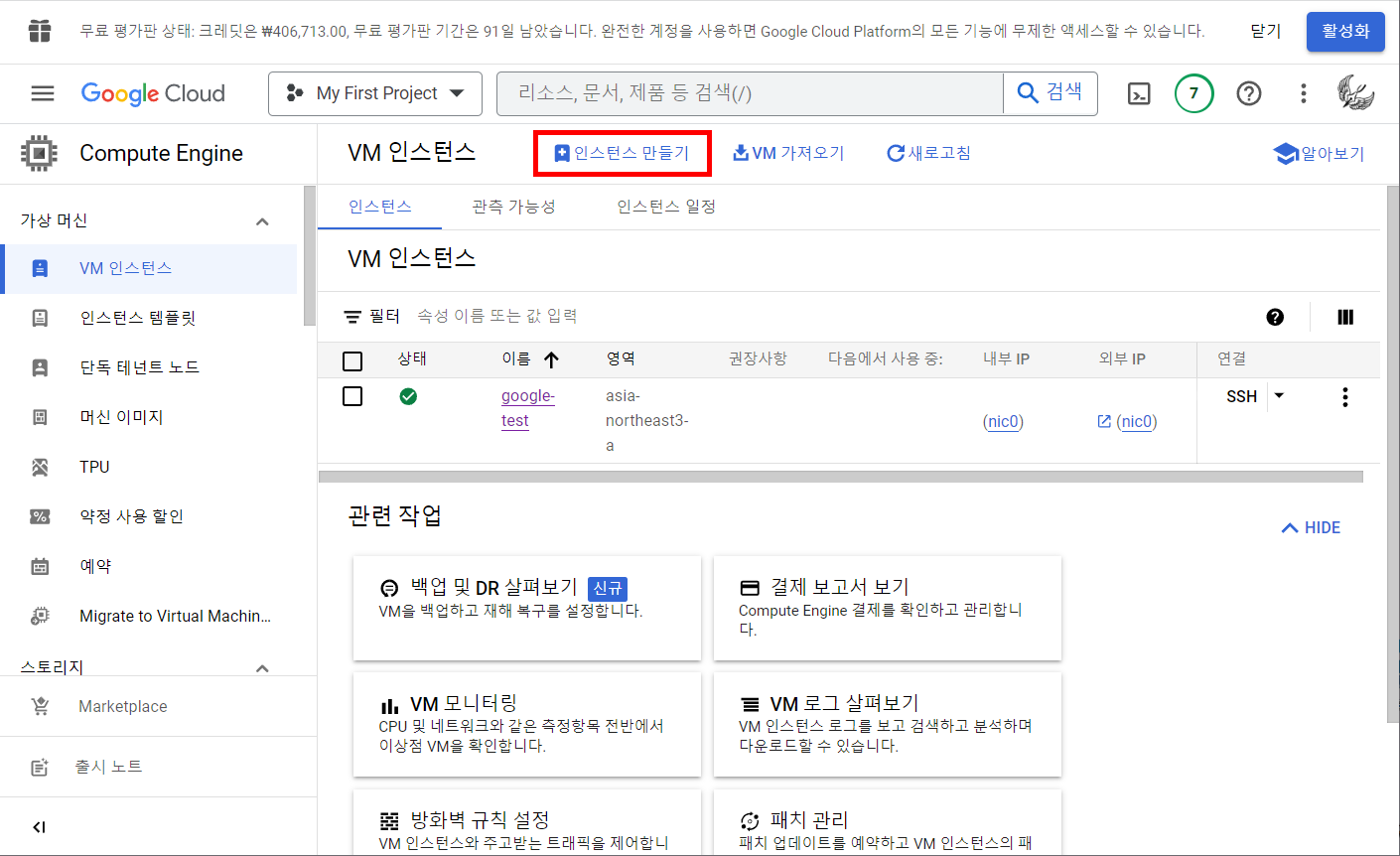Click the Google Cloud logo
1400x856 pixels.
pos(153,93)
